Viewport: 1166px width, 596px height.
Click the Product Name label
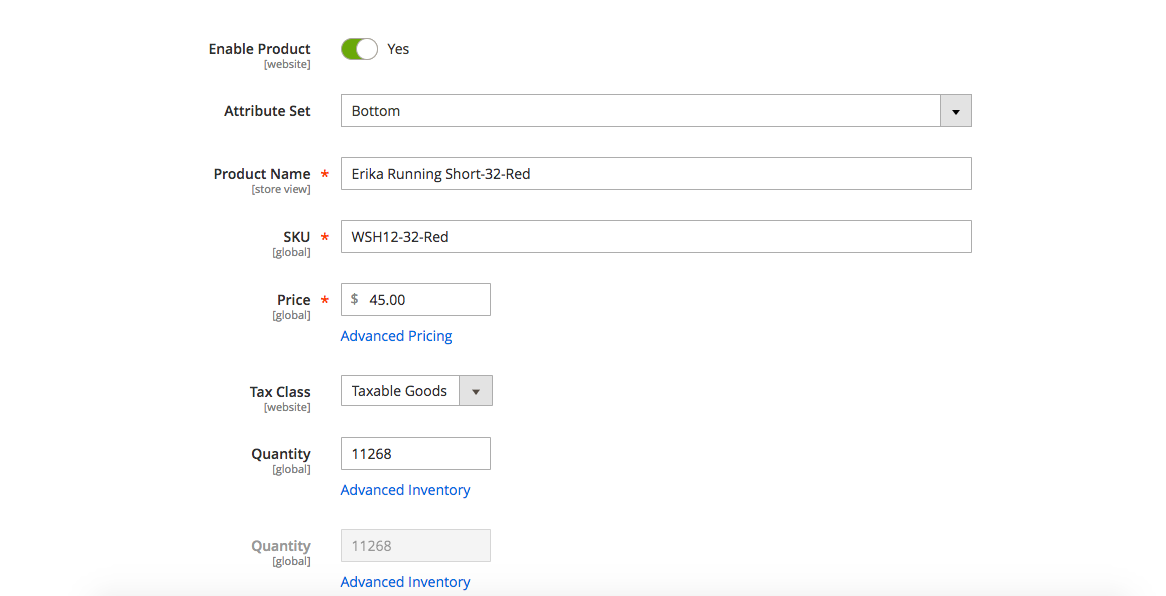click(x=261, y=174)
